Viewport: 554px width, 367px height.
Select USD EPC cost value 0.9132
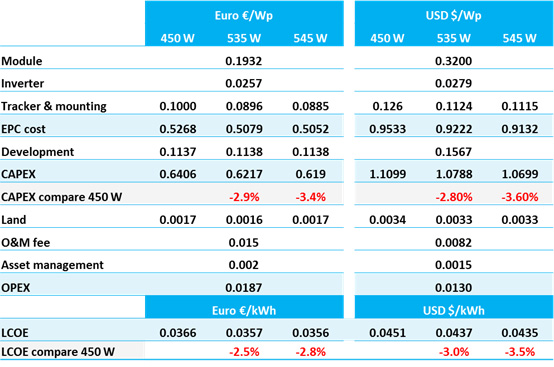(520, 129)
